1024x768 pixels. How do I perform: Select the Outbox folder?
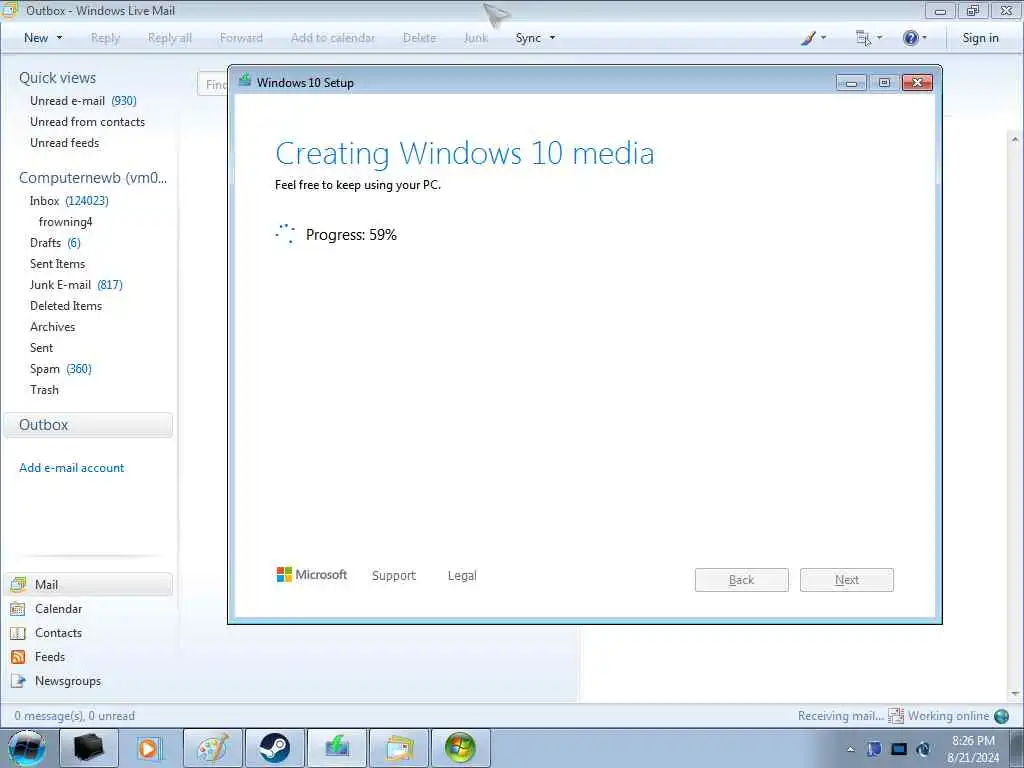[x=88, y=425]
